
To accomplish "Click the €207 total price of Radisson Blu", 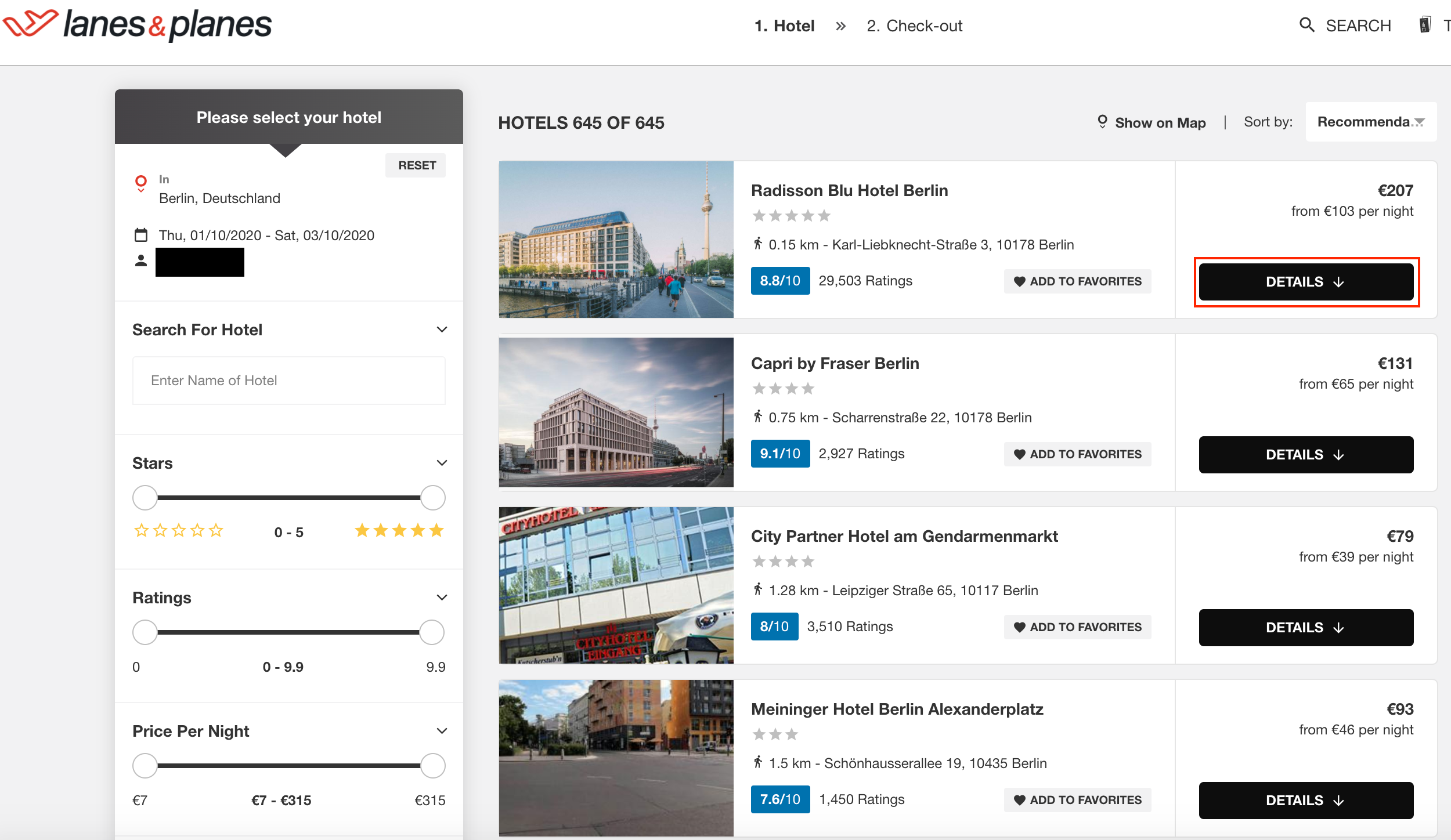I will 1395,190.
